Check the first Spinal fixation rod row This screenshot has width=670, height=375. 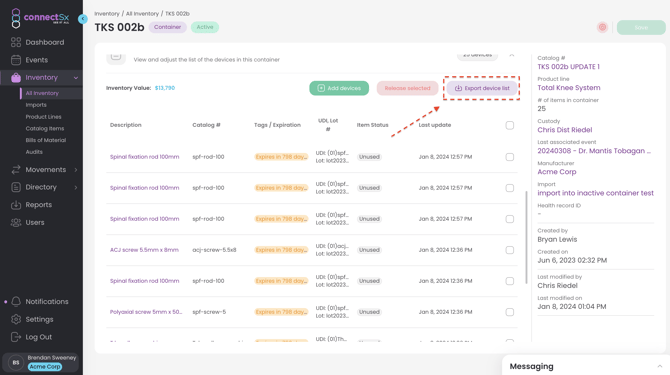[510, 157]
